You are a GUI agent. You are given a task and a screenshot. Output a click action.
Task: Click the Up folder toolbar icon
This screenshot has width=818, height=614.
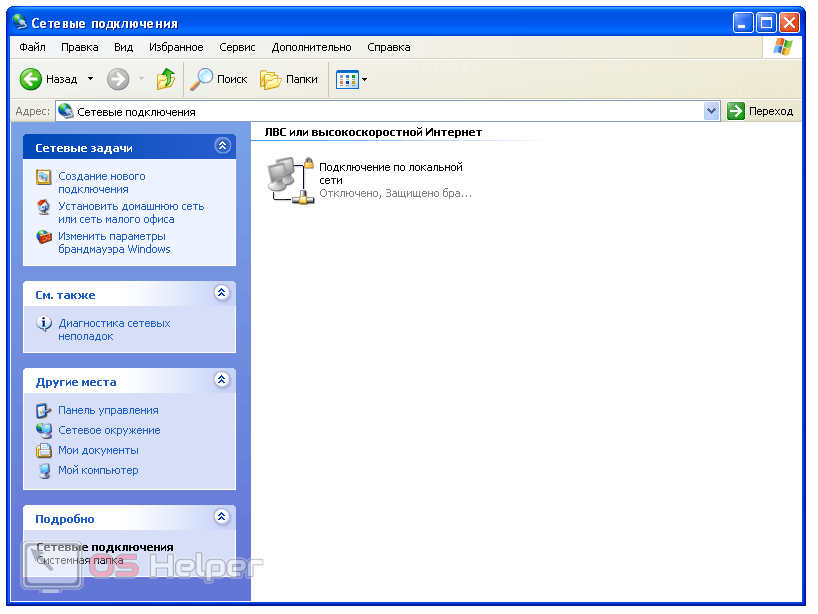[x=166, y=79]
